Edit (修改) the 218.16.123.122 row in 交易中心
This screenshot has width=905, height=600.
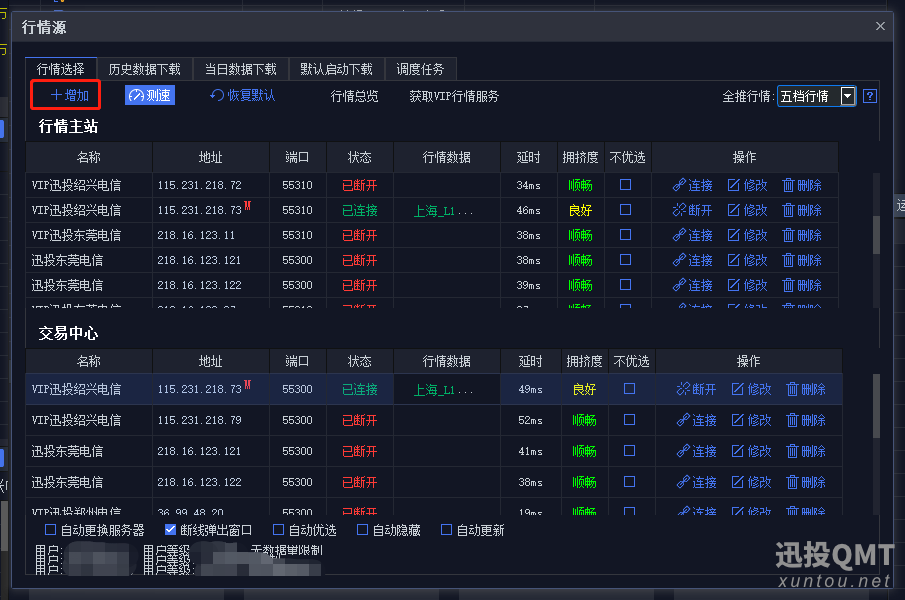[x=751, y=482]
